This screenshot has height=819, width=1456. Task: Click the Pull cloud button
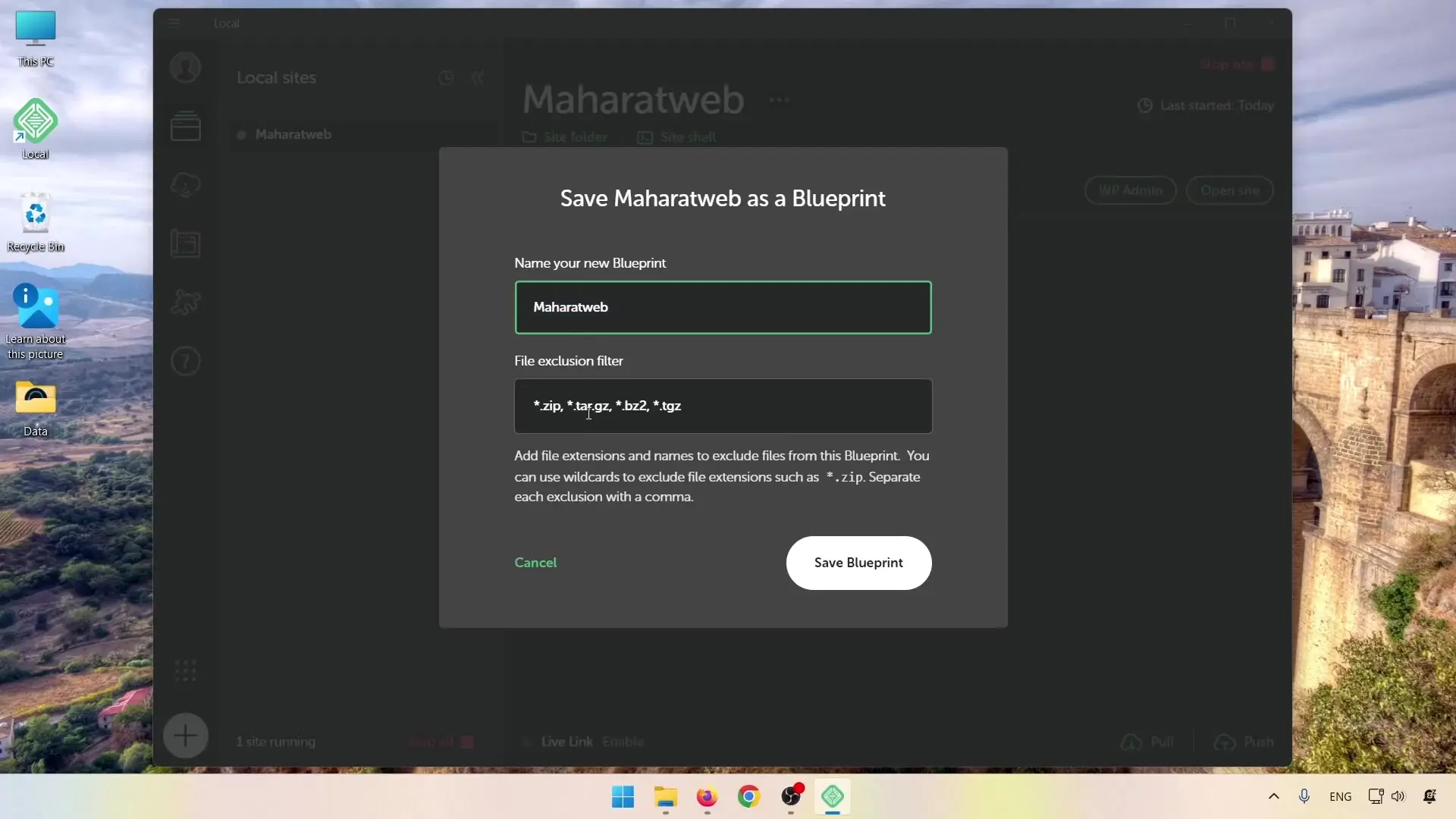pos(1147,742)
